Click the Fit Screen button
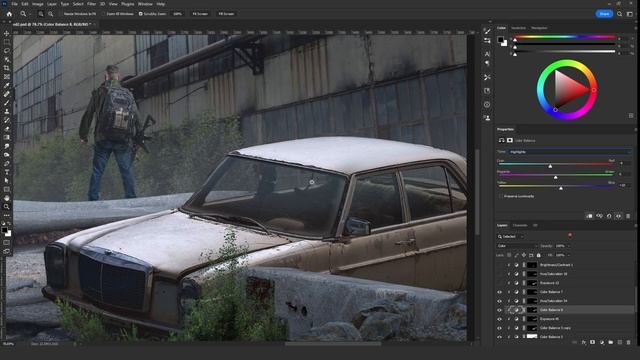Image resolution: width=640 pixels, height=360 pixels. point(200,14)
